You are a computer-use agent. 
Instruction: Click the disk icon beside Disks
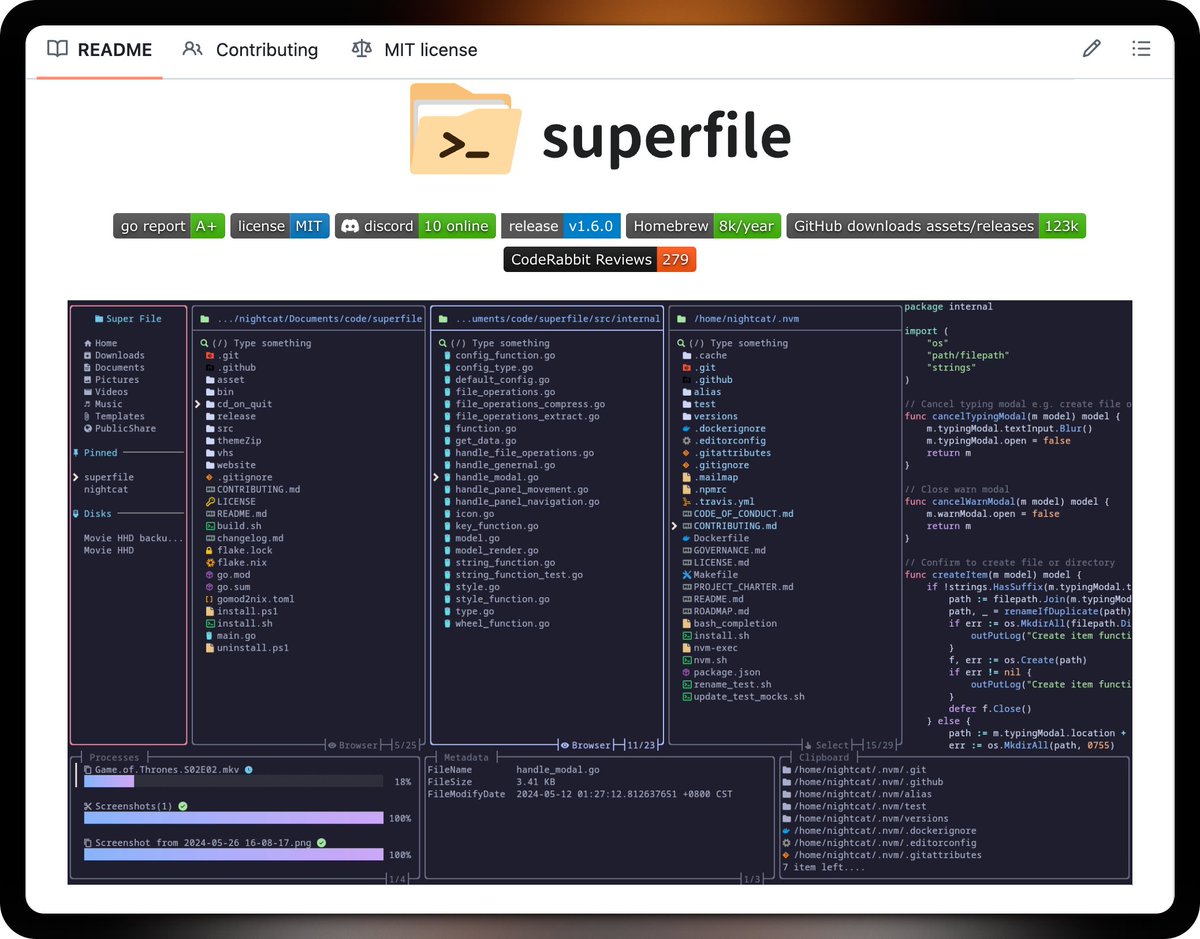coord(75,514)
